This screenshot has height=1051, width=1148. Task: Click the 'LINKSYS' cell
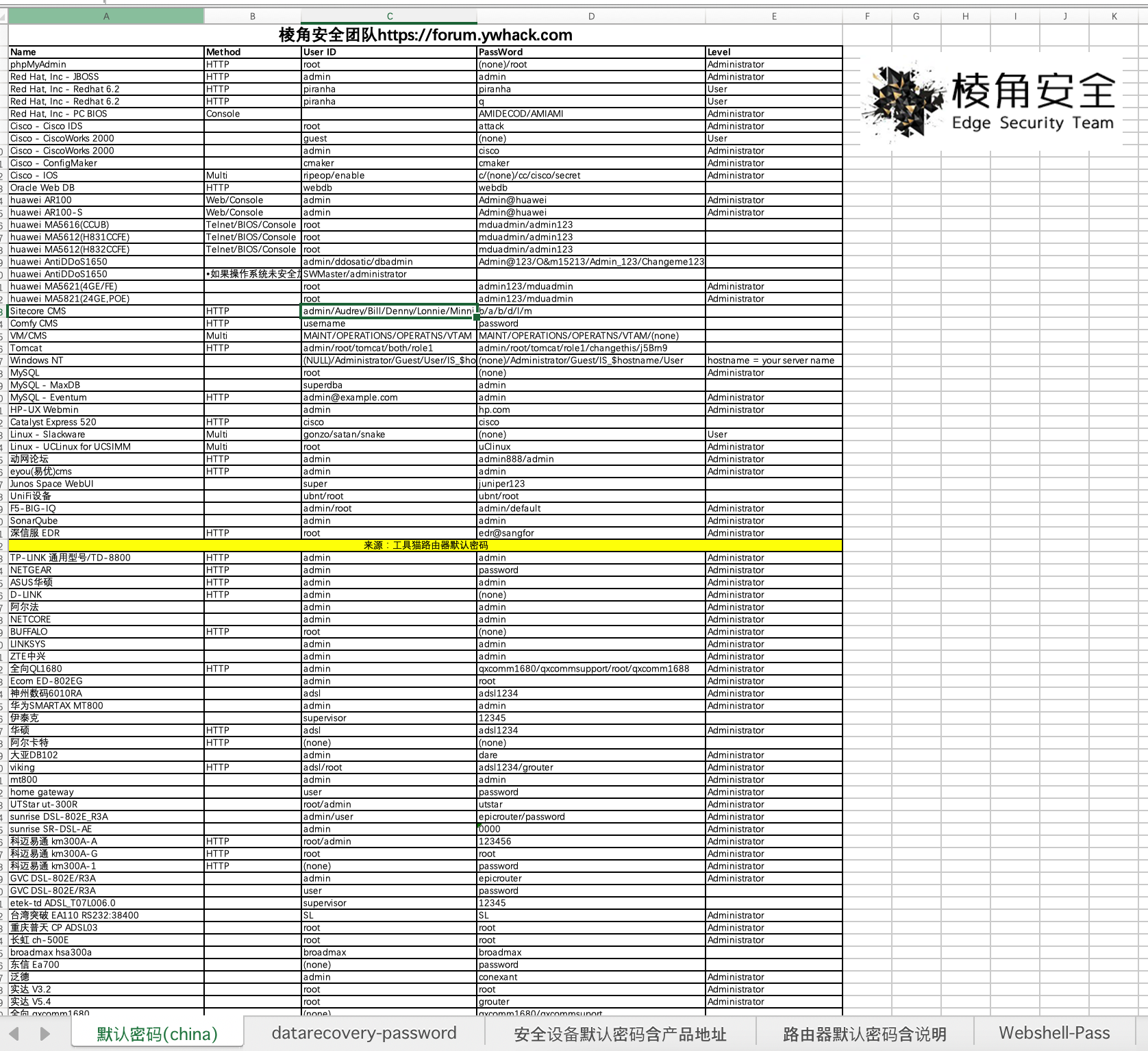click(x=106, y=644)
